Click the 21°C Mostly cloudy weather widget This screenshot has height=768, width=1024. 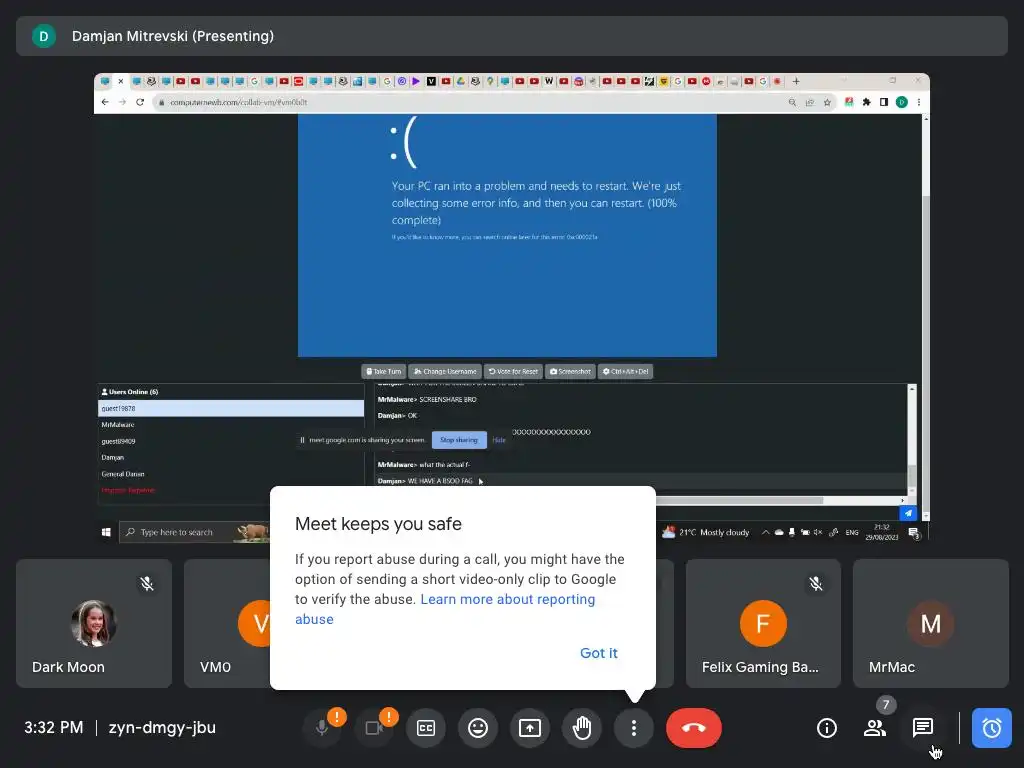click(705, 532)
